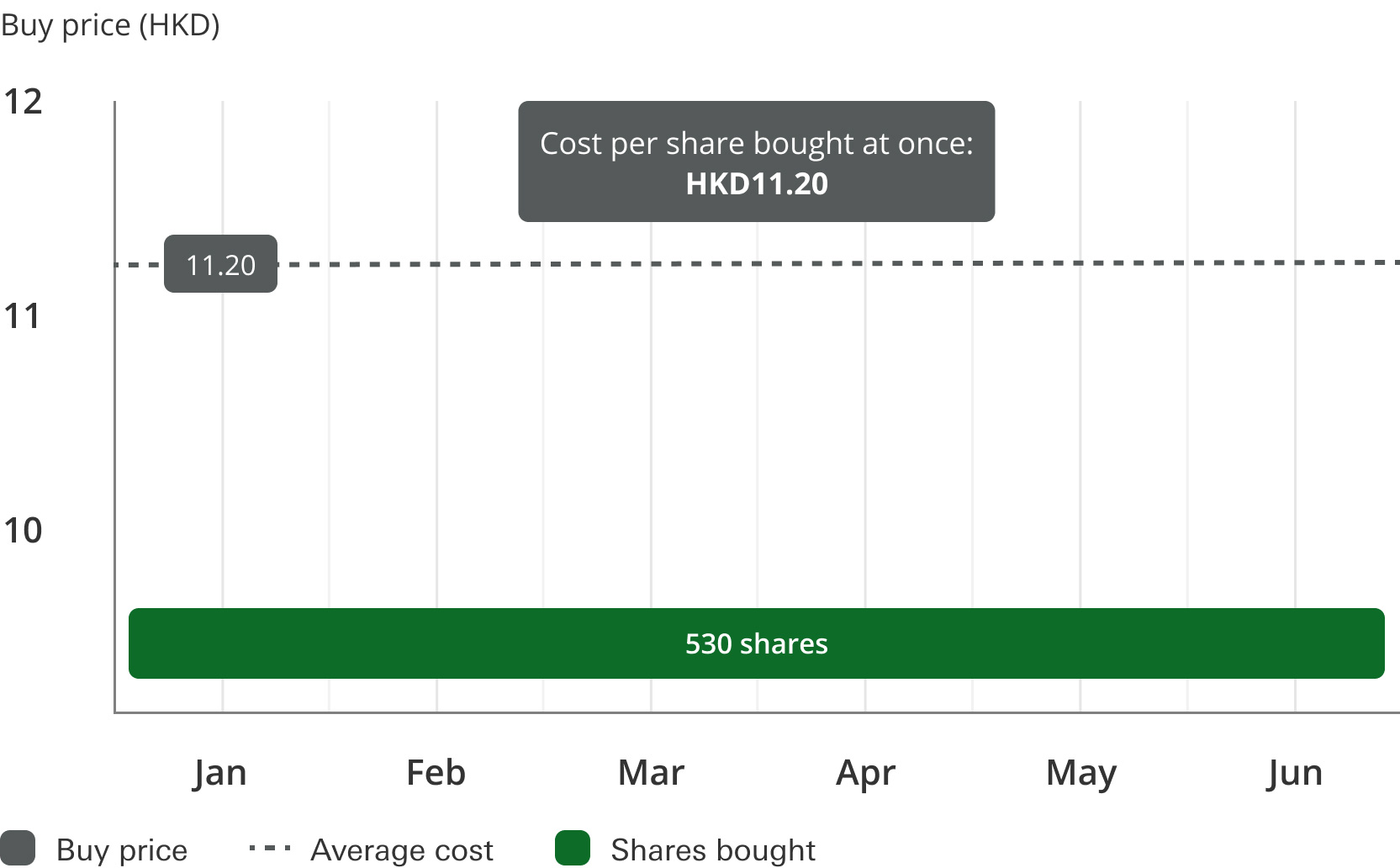Click the dashed Average cost legend icon
This screenshot has width=1400, height=868.
coord(270,849)
